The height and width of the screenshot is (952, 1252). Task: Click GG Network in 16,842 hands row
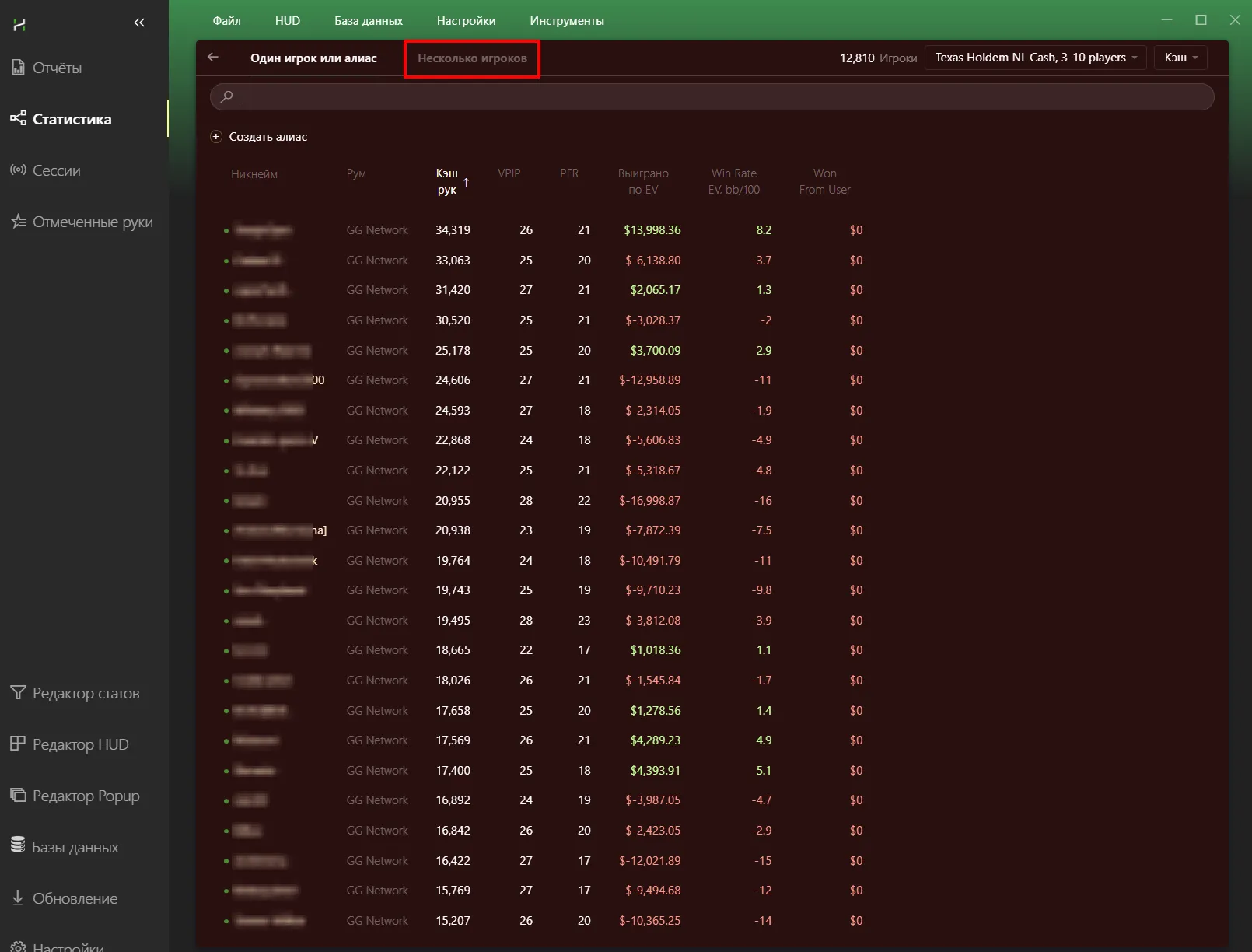(377, 831)
